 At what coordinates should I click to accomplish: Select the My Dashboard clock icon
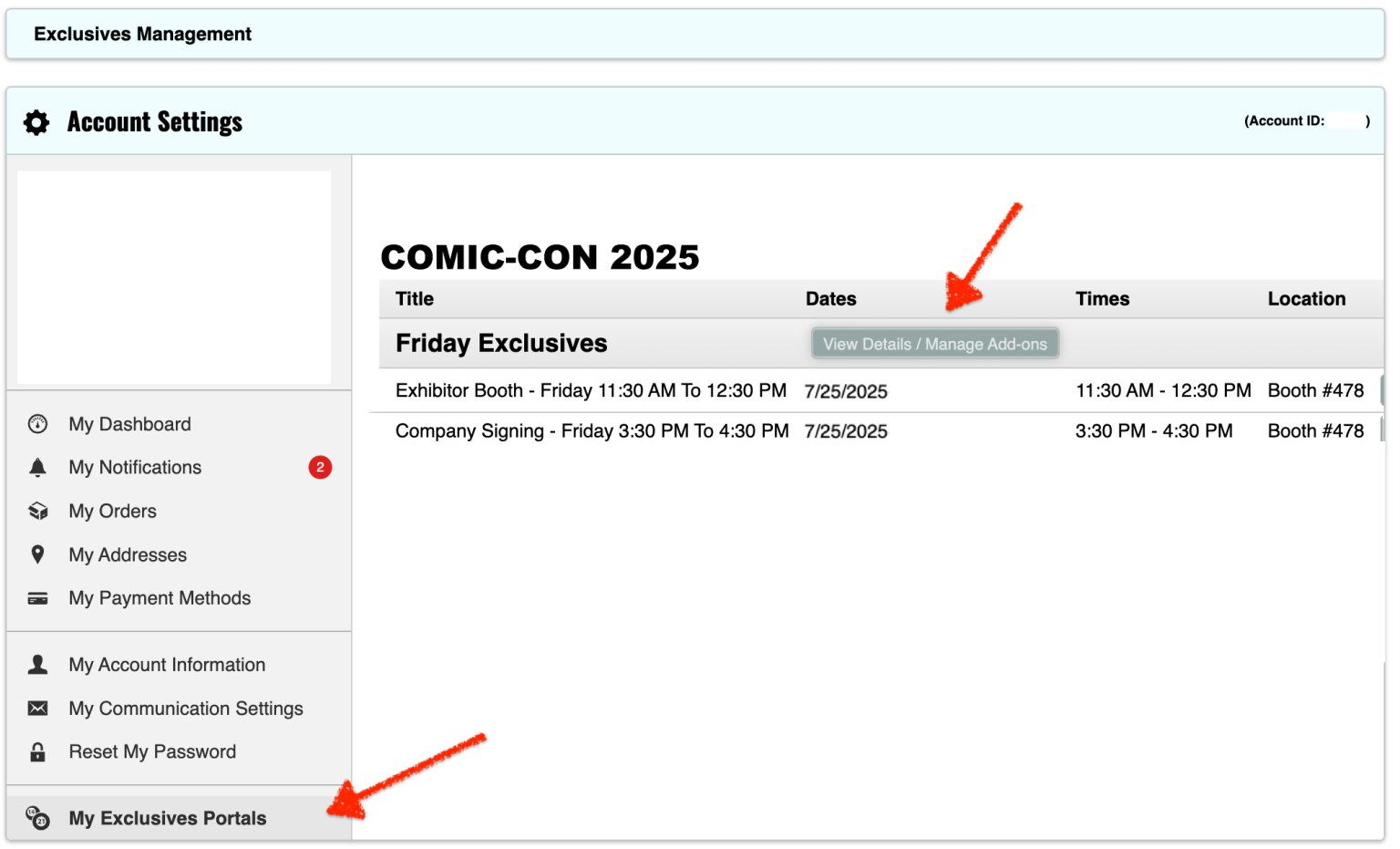pyautogui.click(x=37, y=423)
